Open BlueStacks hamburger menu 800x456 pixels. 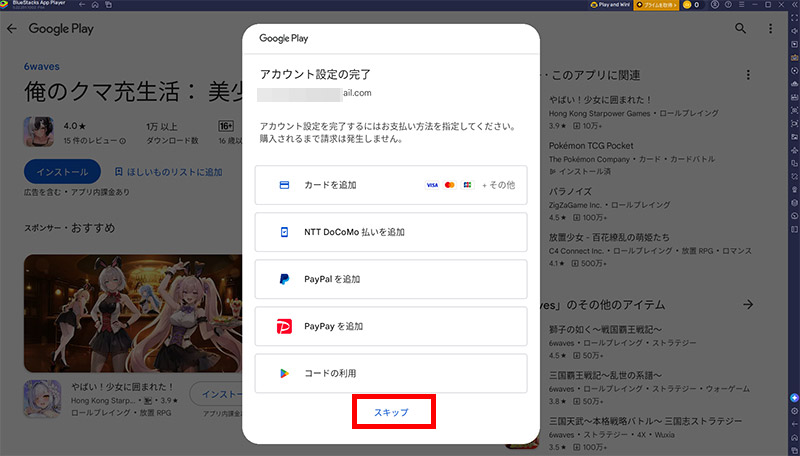741,5
